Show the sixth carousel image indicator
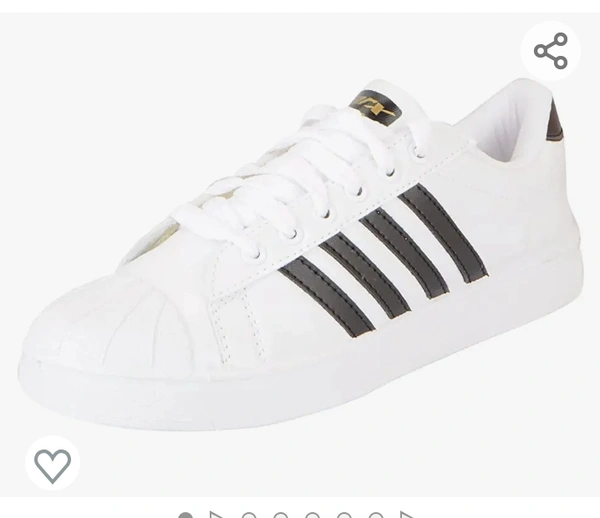600x518 pixels. click(x=344, y=515)
